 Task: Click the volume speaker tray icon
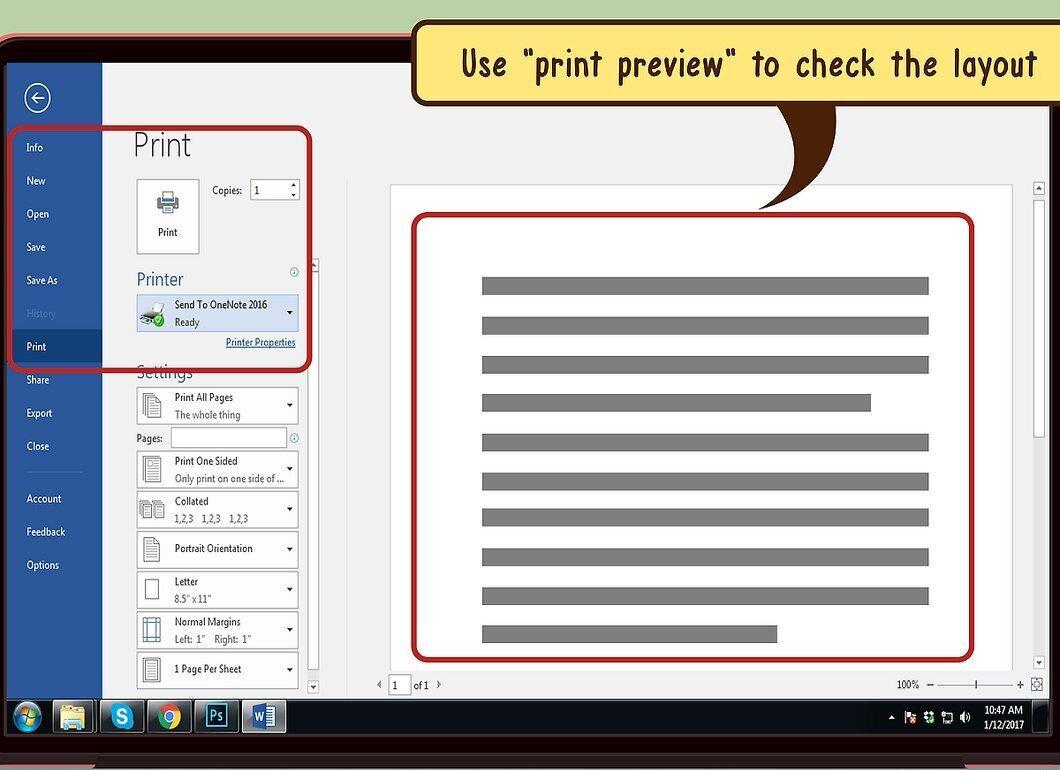[x=965, y=717]
